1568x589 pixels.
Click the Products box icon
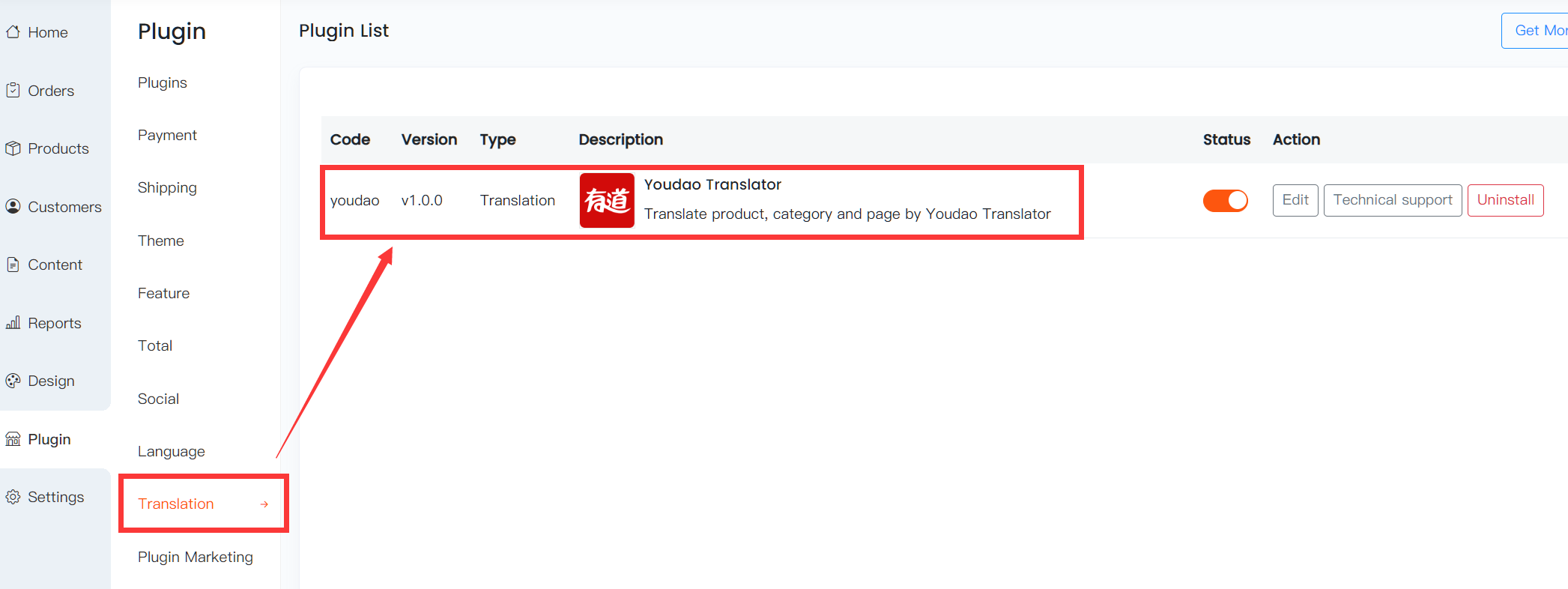(x=13, y=148)
